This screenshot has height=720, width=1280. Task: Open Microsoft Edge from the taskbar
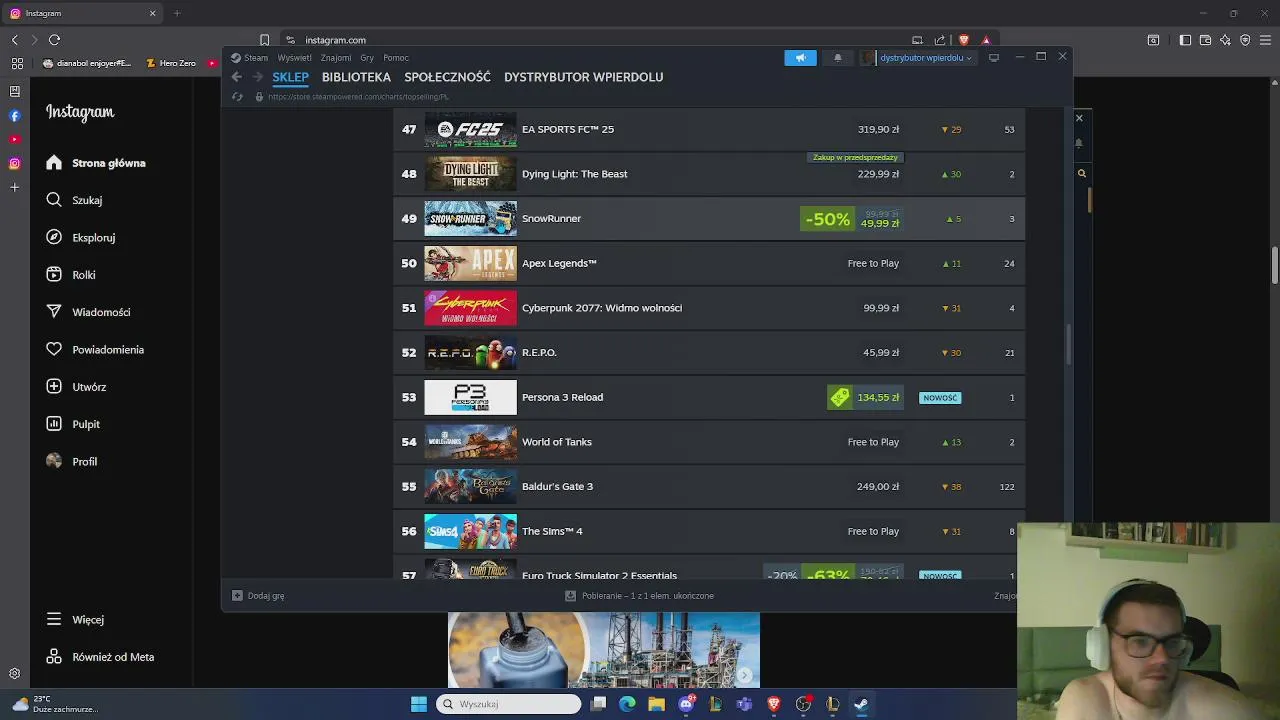click(x=627, y=704)
